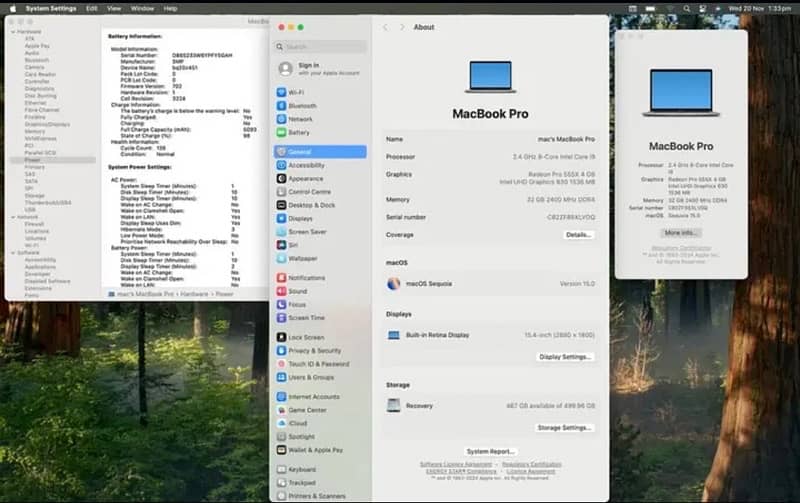Collapse the Hardware tree section

coord(13,31)
